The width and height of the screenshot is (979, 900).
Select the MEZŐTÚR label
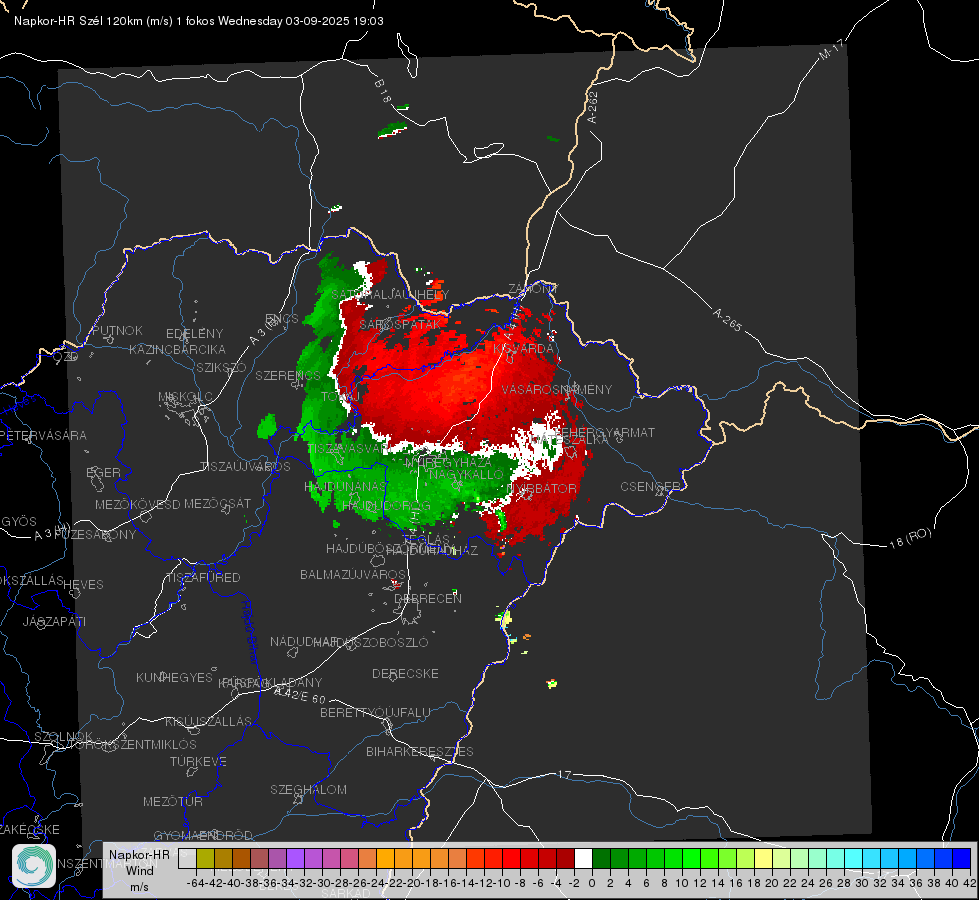click(173, 801)
